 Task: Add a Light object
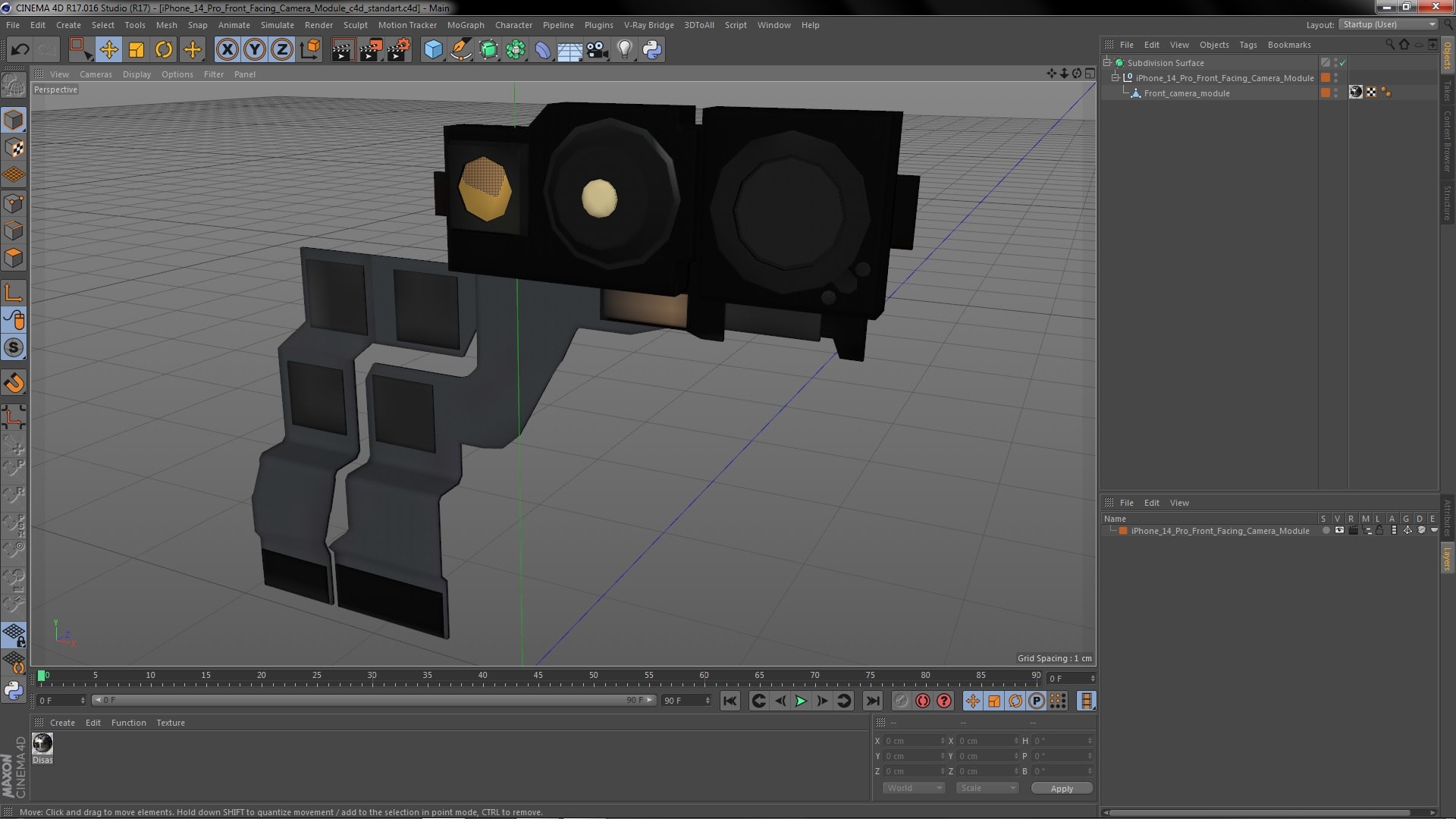624,50
